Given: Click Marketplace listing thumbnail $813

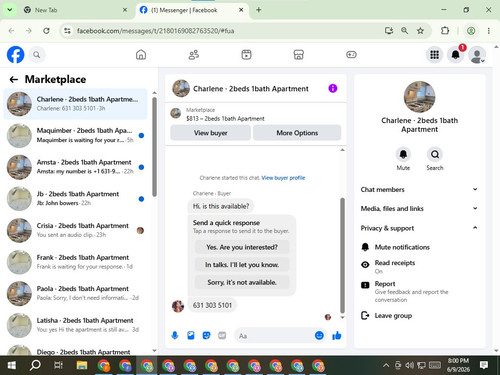Looking at the screenshot, I should coord(176,113).
